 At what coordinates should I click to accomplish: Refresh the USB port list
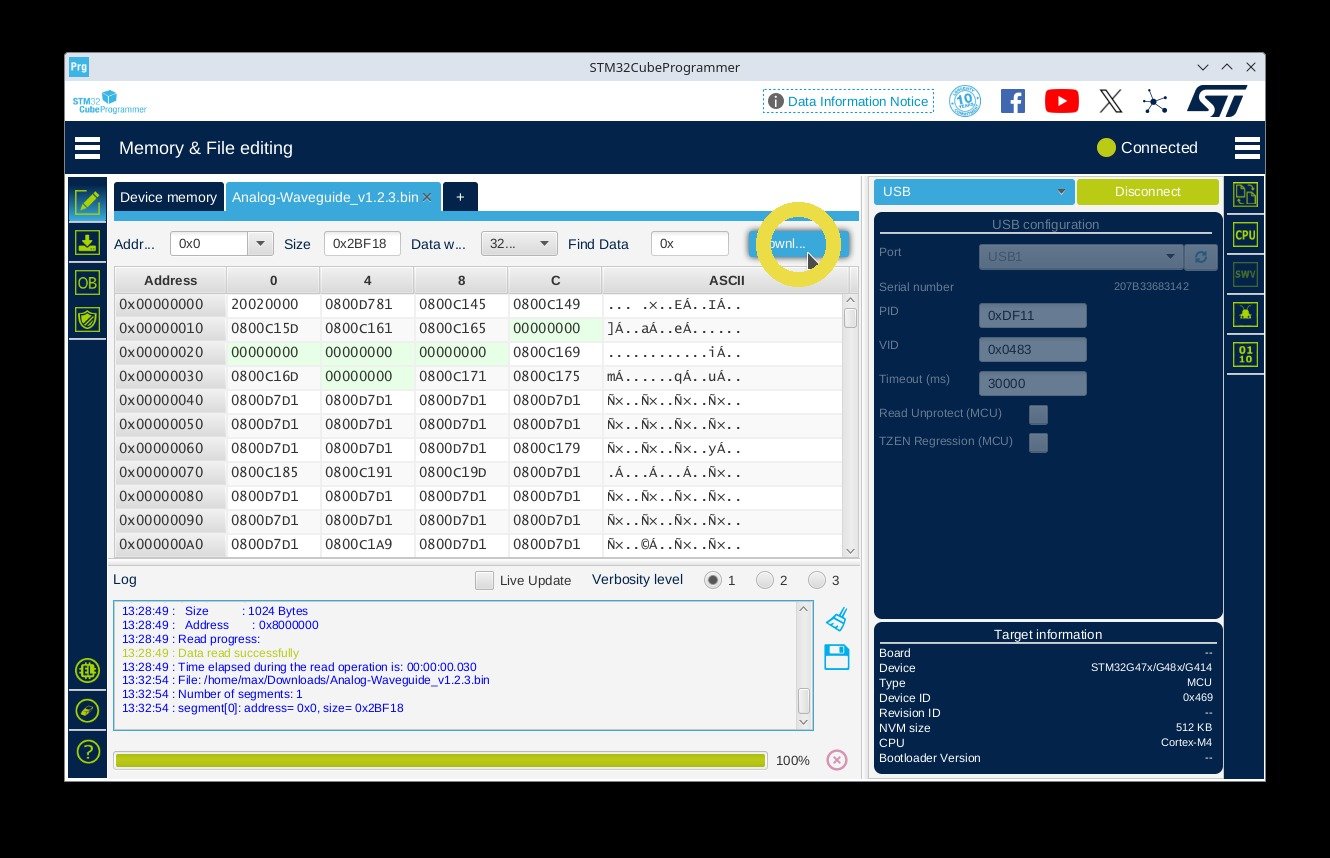tap(1201, 257)
